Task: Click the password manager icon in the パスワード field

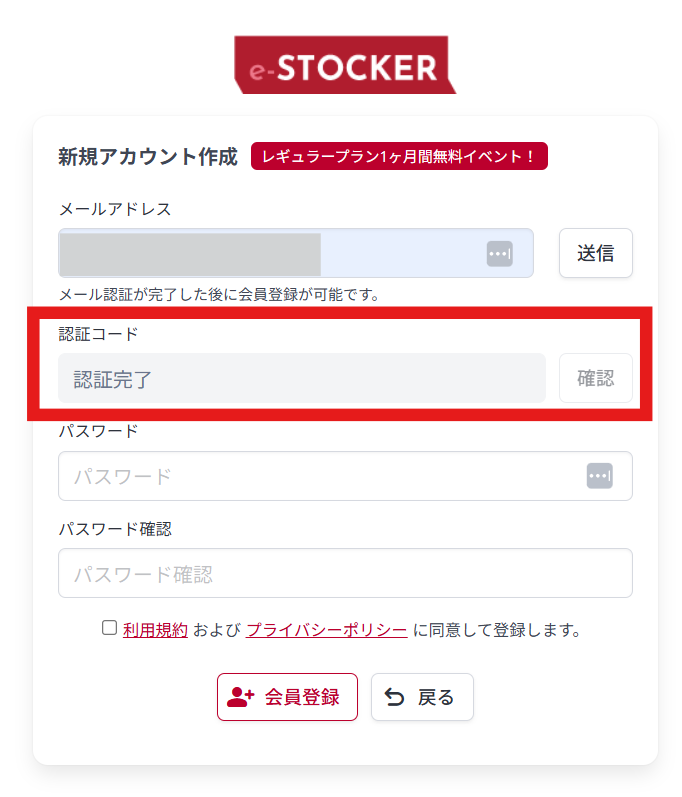Action: [x=599, y=476]
